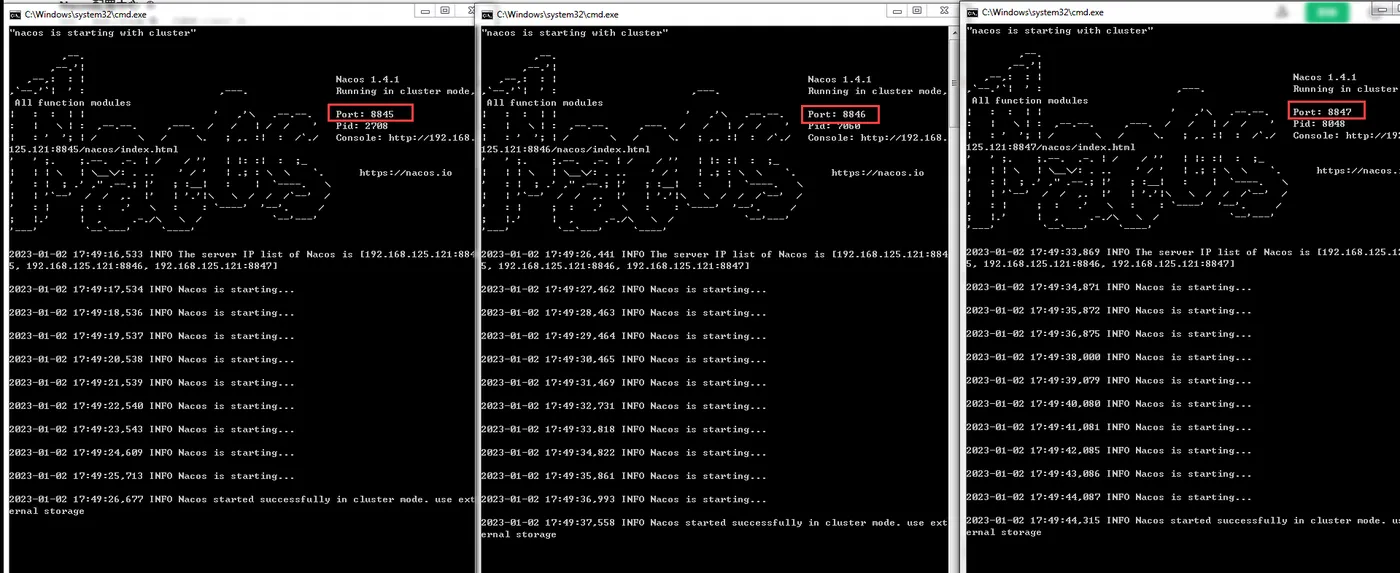1400x573 pixels.
Task: Click the log line at 17:49:38,000
Action: point(1108,357)
